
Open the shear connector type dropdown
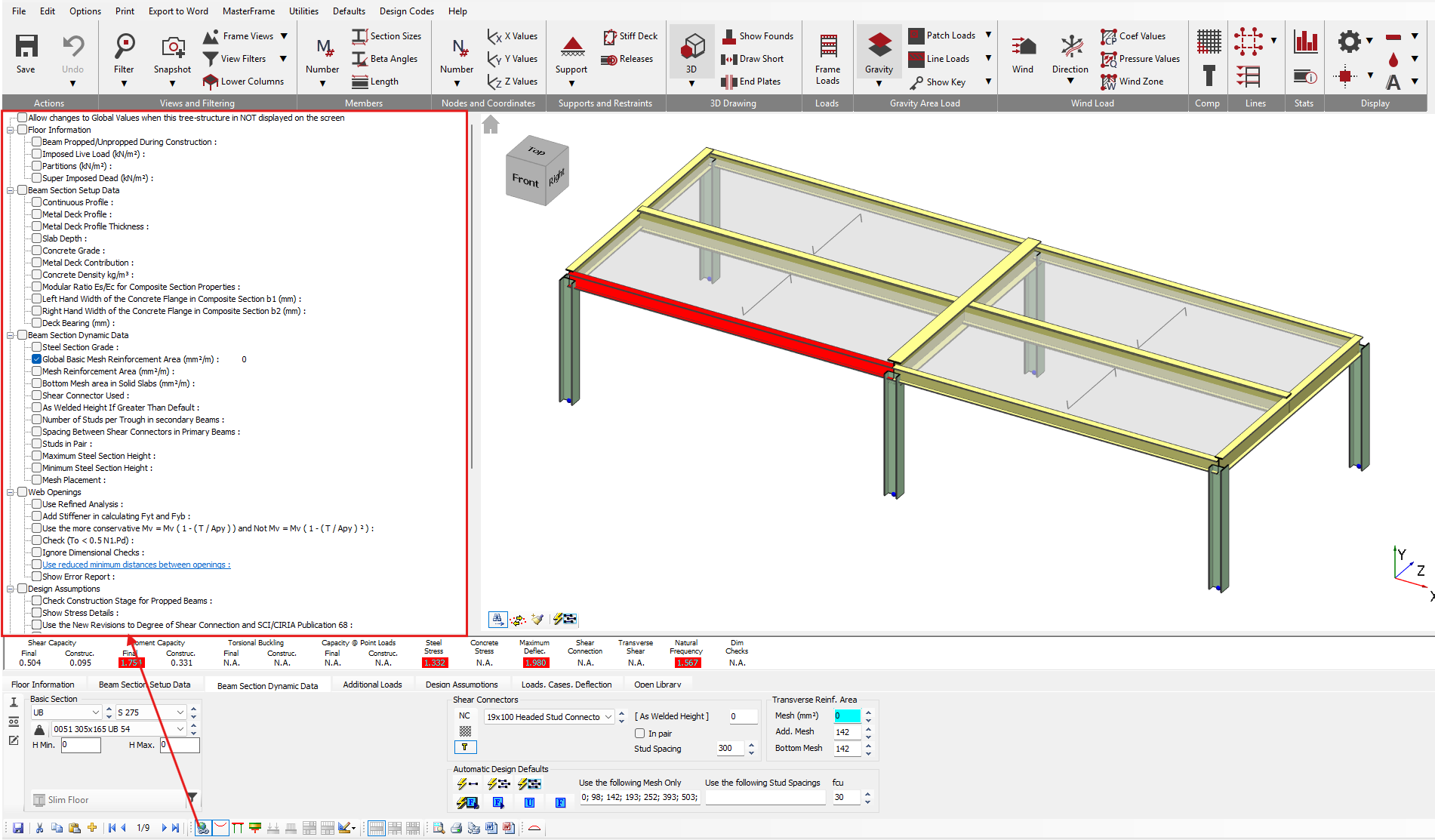[x=608, y=717]
